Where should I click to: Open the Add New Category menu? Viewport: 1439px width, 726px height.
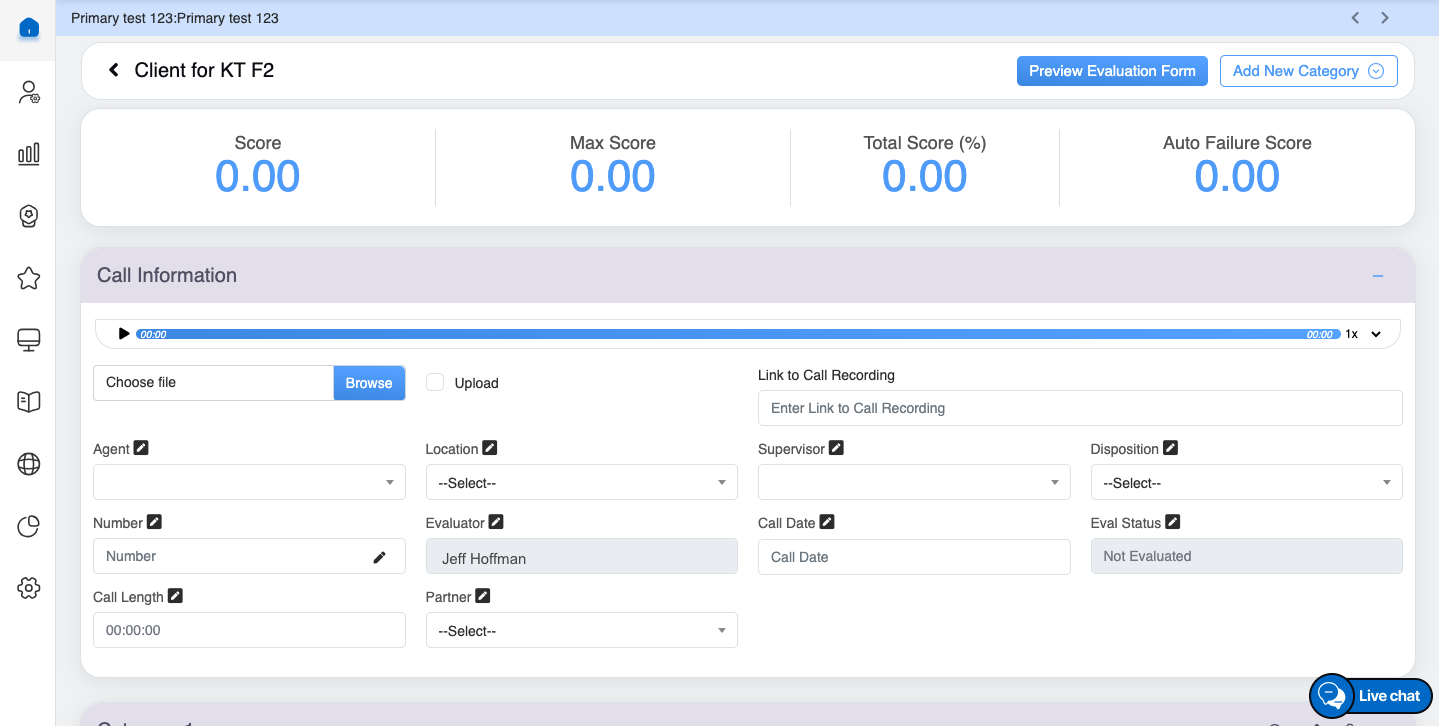click(x=1308, y=71)
